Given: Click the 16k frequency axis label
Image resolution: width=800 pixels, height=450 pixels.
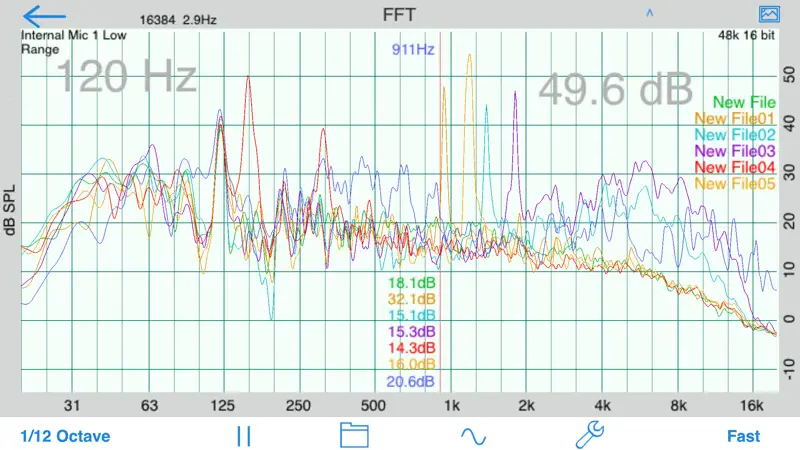Looking at the screenshot, I should coord(752,406).
